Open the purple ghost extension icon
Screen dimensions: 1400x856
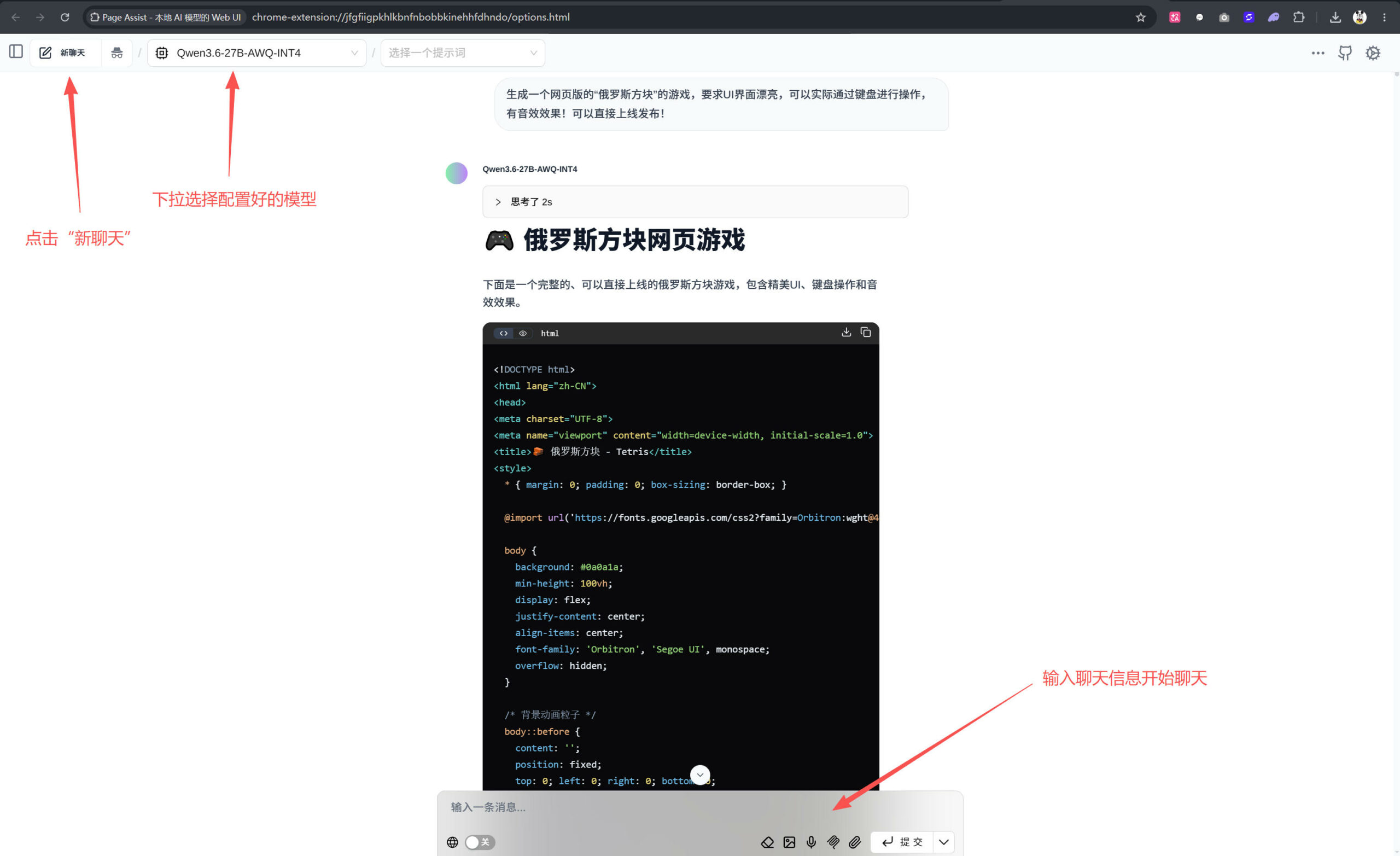1273,17
